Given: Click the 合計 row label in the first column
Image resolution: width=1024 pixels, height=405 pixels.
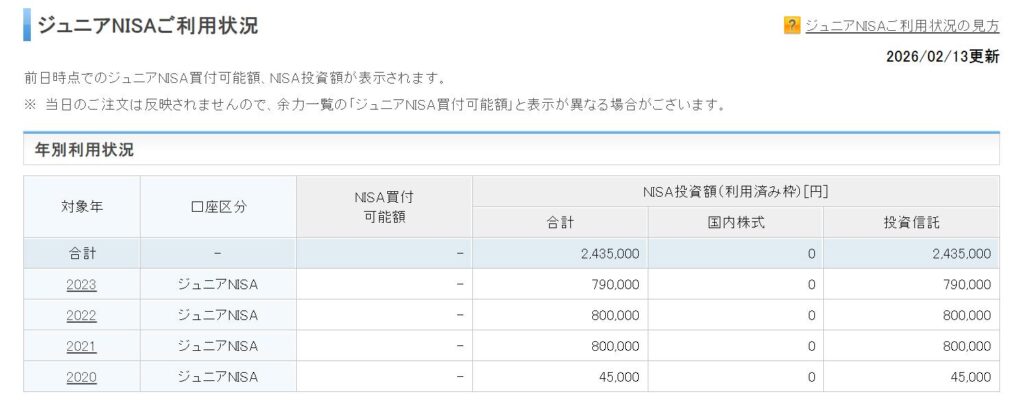Looking at the screenshot, I should pyautogui.click(x=81, y=254).
